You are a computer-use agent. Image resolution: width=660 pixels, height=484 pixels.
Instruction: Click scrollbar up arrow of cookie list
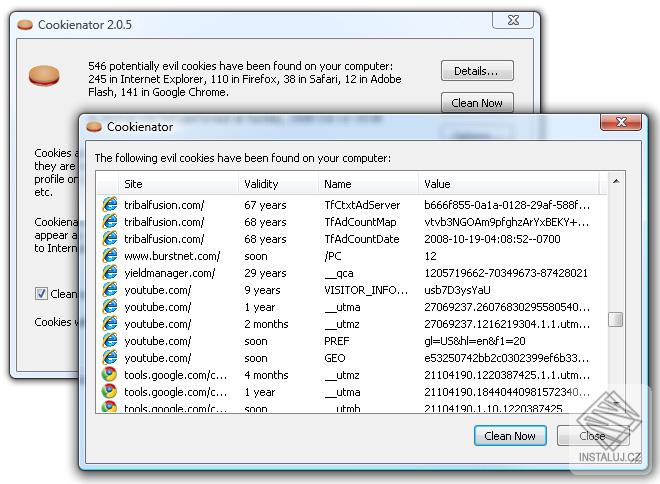pos(616,181)
